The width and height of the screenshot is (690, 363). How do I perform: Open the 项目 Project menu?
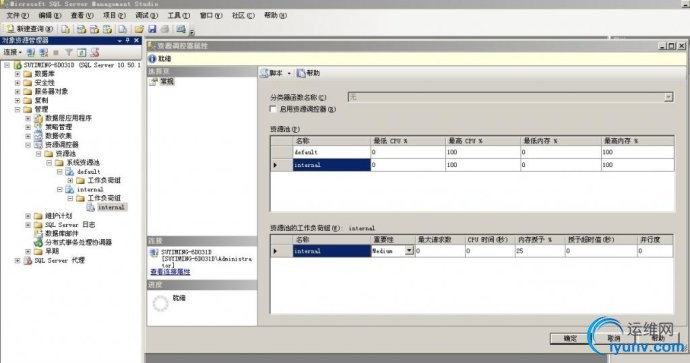click(114, 15)
